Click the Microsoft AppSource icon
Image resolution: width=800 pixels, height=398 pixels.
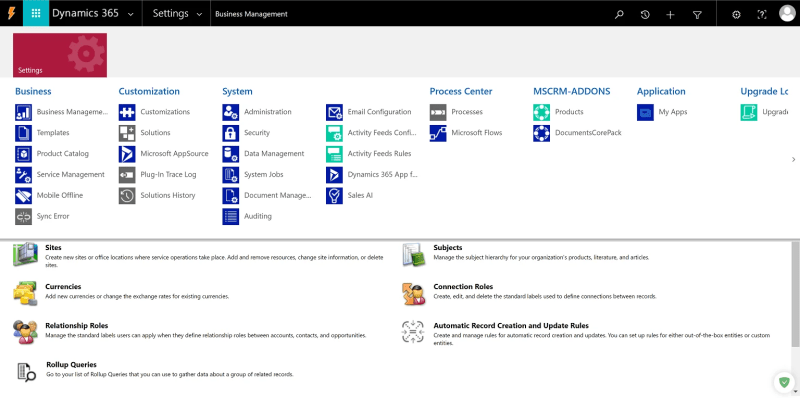(x=127, y=154)
